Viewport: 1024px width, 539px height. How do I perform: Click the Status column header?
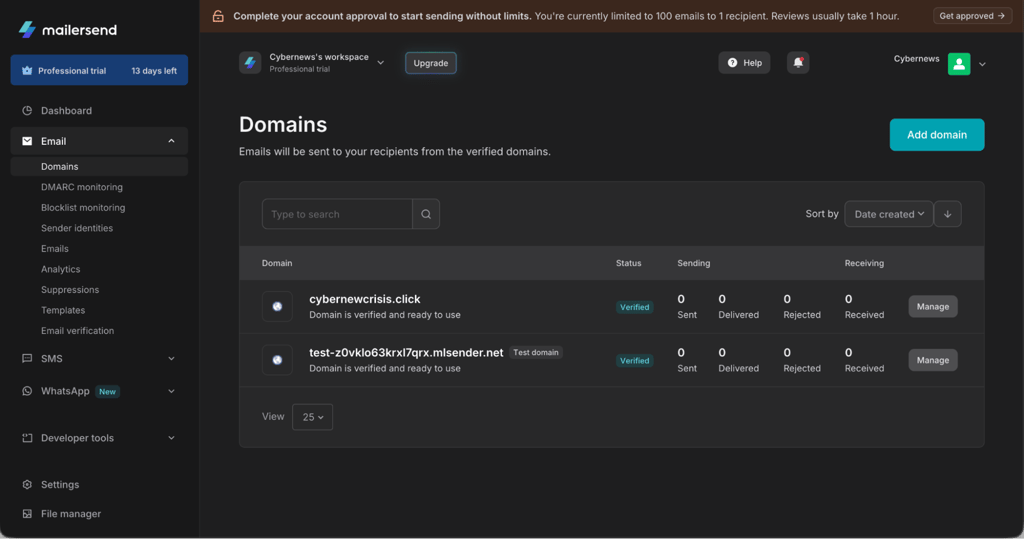pos(628,263)
